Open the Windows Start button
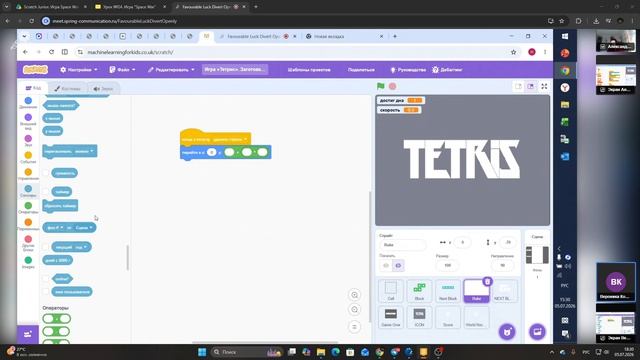This screenshot has width=640, height=360. click(202, 352)
